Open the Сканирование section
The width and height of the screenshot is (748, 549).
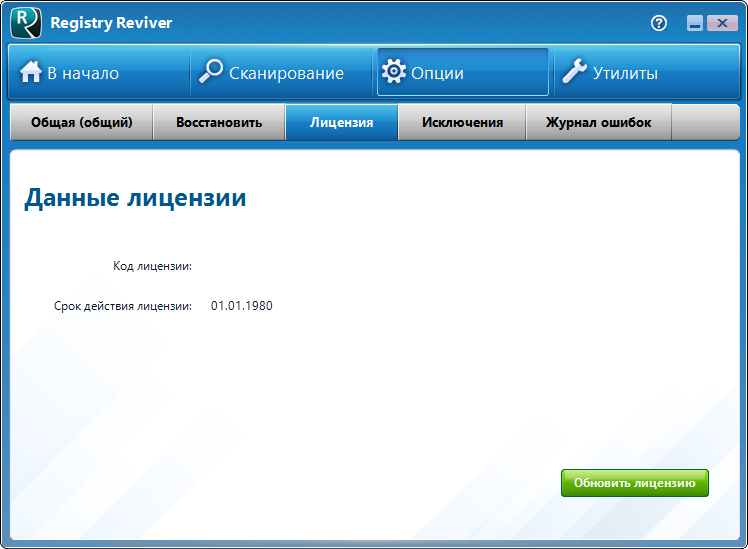click(x=281, y=73)
